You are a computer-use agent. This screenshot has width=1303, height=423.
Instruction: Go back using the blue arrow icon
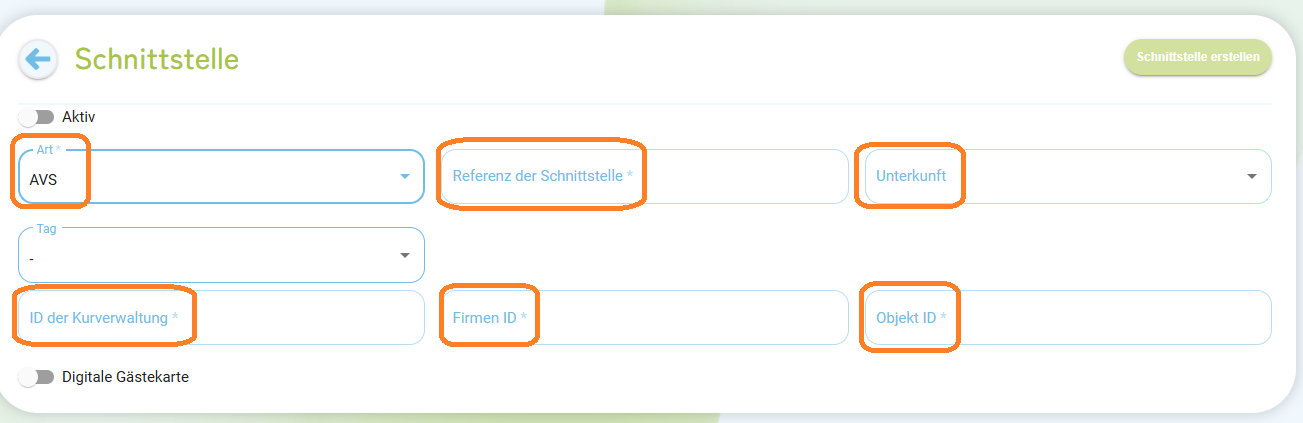(38, 59)
